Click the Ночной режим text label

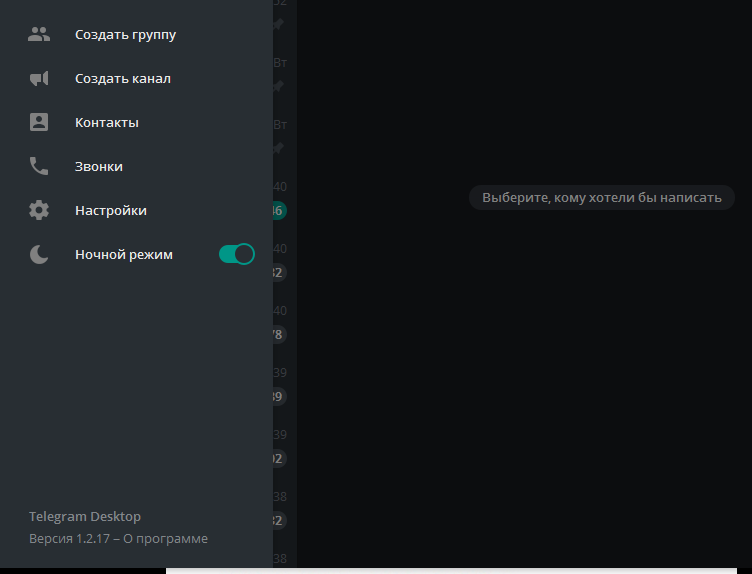[124, 255]
